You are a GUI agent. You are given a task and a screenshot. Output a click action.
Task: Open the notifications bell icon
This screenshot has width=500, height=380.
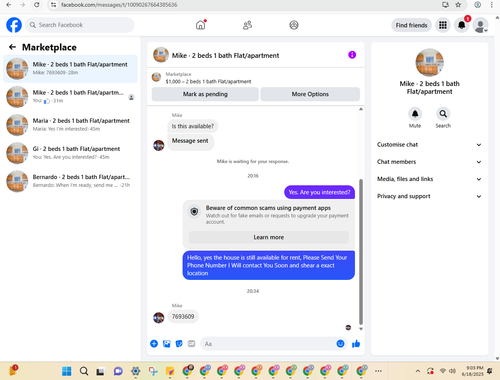click(x=462, y=25)
